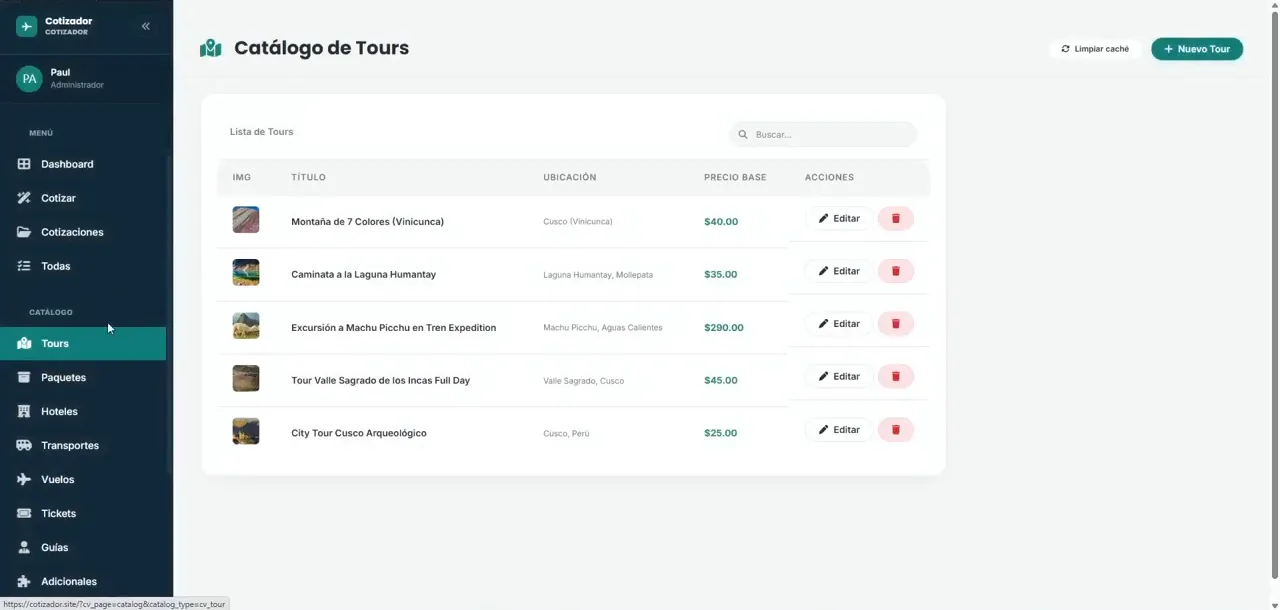Click the Todas list icon

[24, 266]
